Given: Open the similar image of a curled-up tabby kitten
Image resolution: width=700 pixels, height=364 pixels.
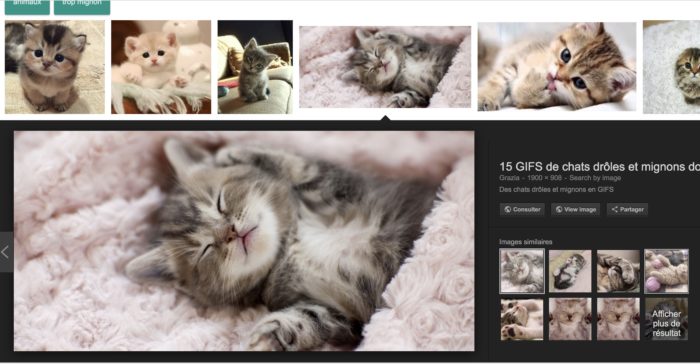Looking at the screenshot, I should (618, 271).
